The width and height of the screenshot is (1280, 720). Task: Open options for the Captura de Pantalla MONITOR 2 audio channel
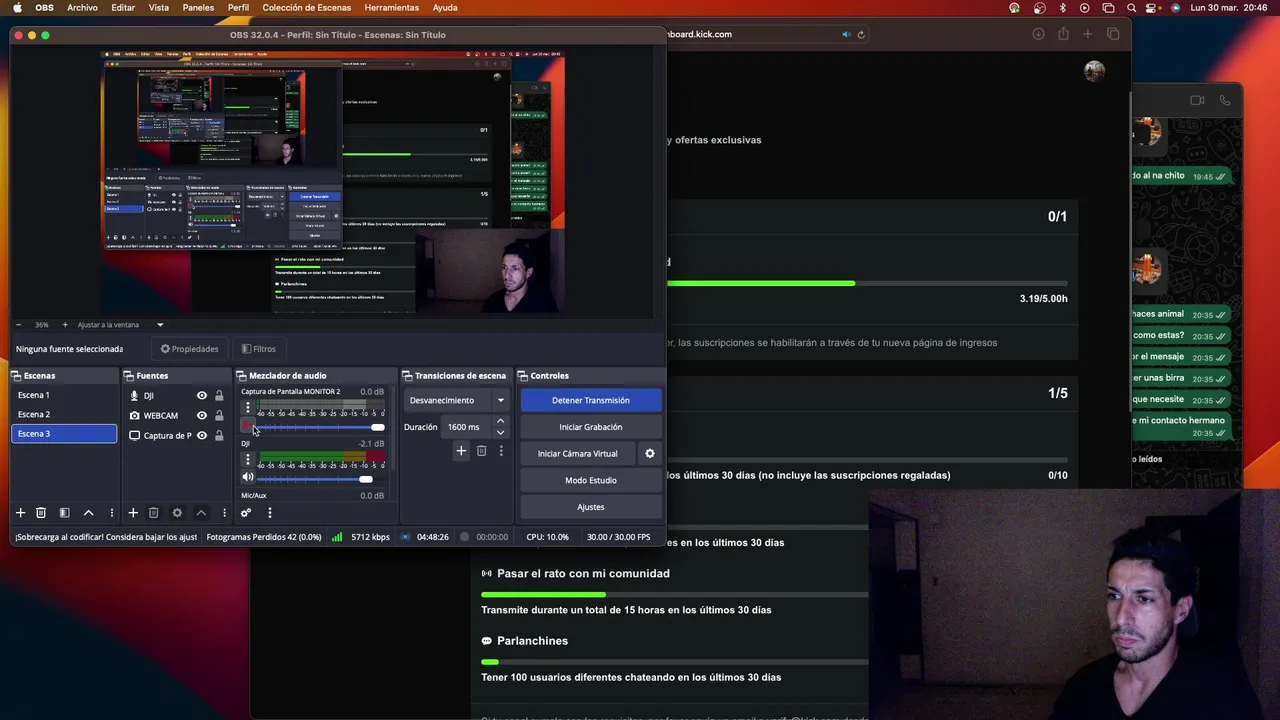[248, 408]
